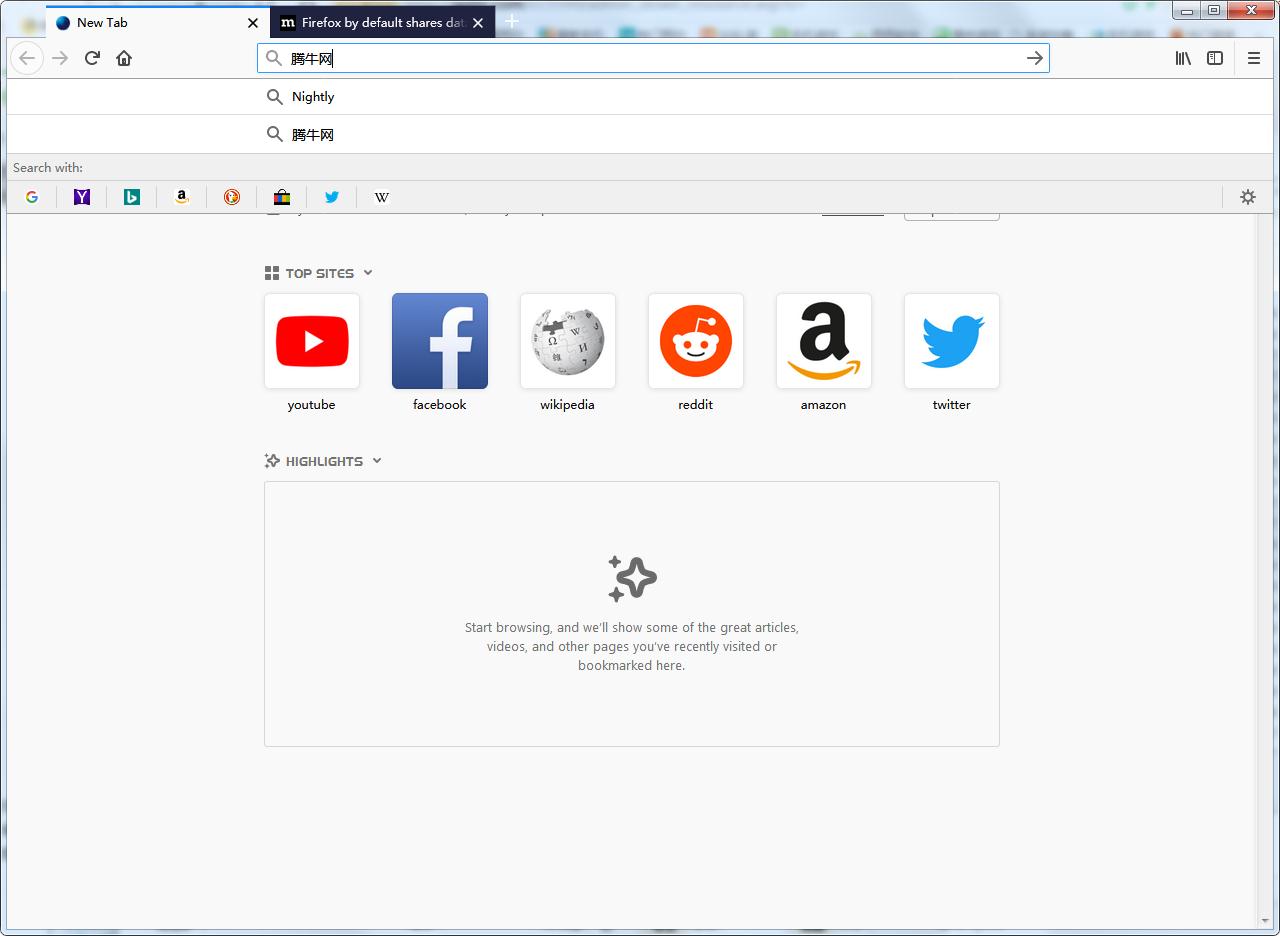This screenshot has width=1280, height=936.
Task: Select the Nightly search suggestion
Action: click(640, 97)
